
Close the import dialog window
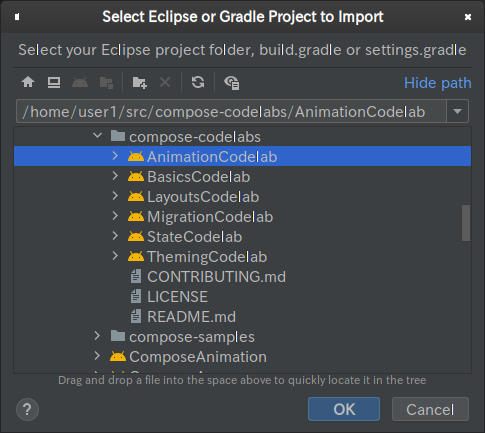(468, 17)
